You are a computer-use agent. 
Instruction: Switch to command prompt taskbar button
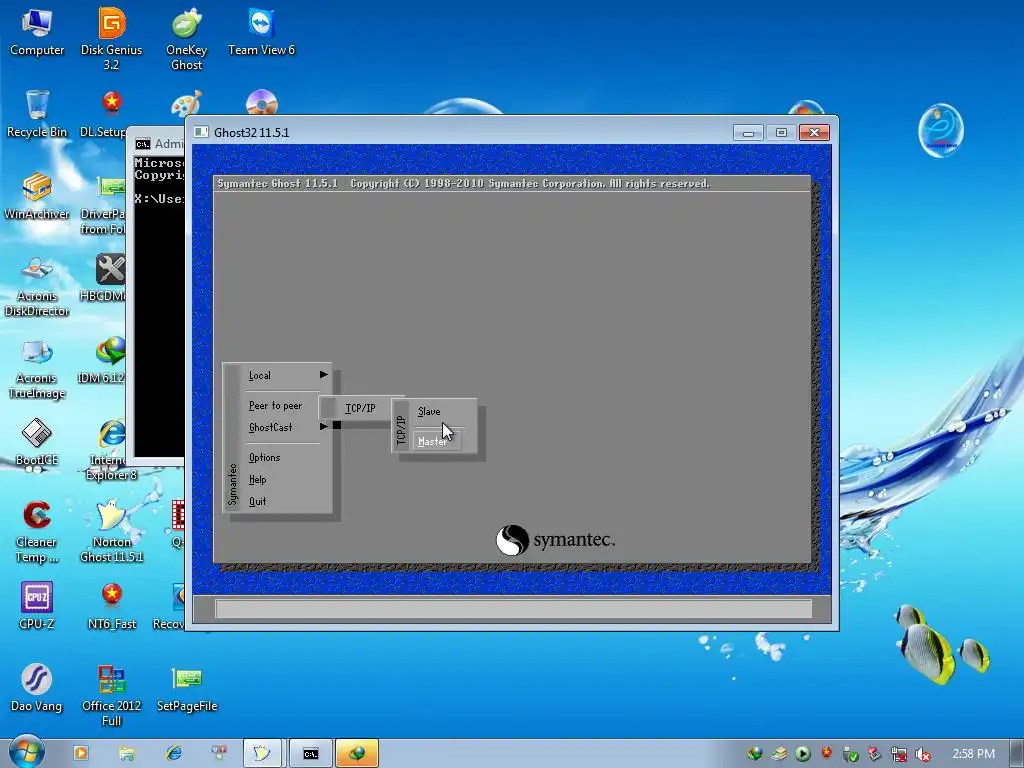pyautogui.click(x=311, y=754)
